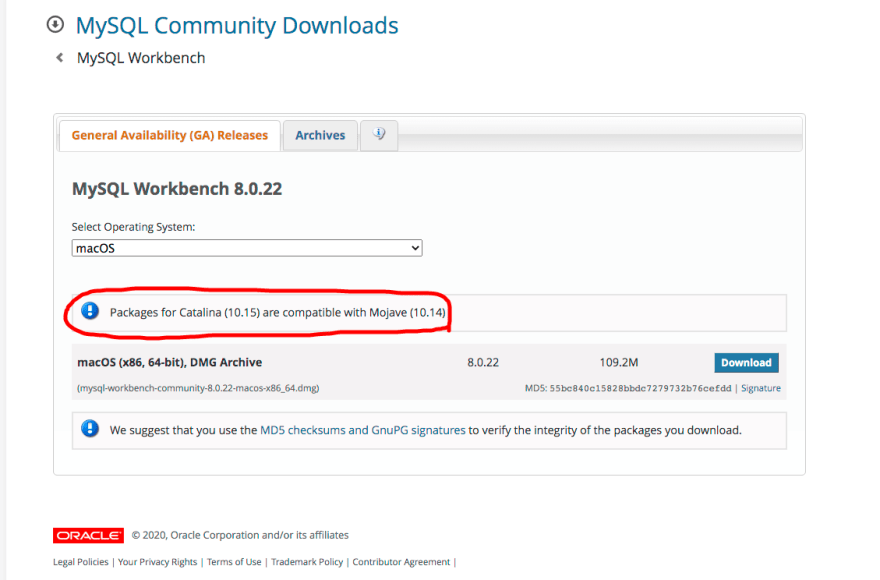Click the Catalina compatibility notice text
880x580 pixels.
(278, 313)
